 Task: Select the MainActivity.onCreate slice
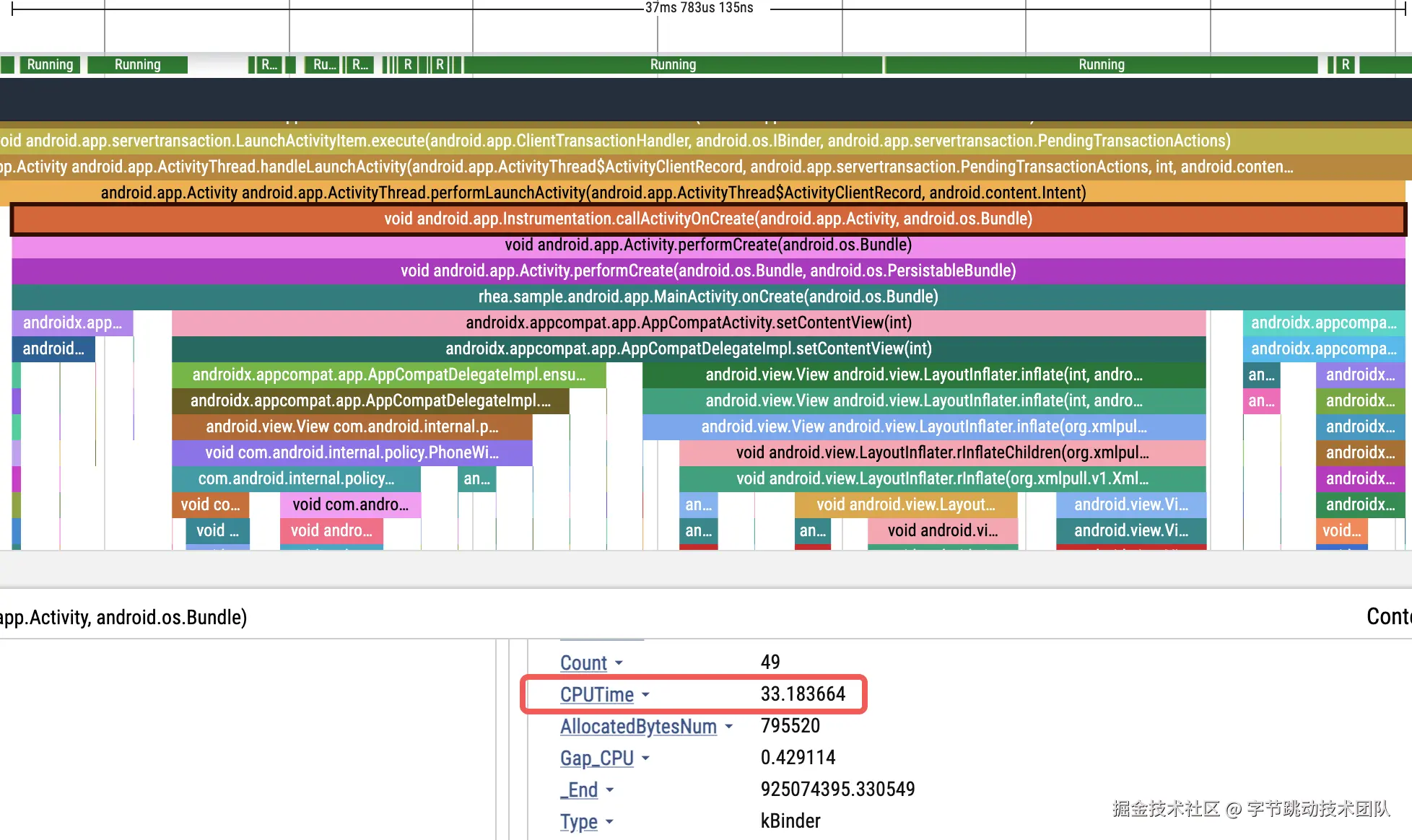tap(707, 297)
